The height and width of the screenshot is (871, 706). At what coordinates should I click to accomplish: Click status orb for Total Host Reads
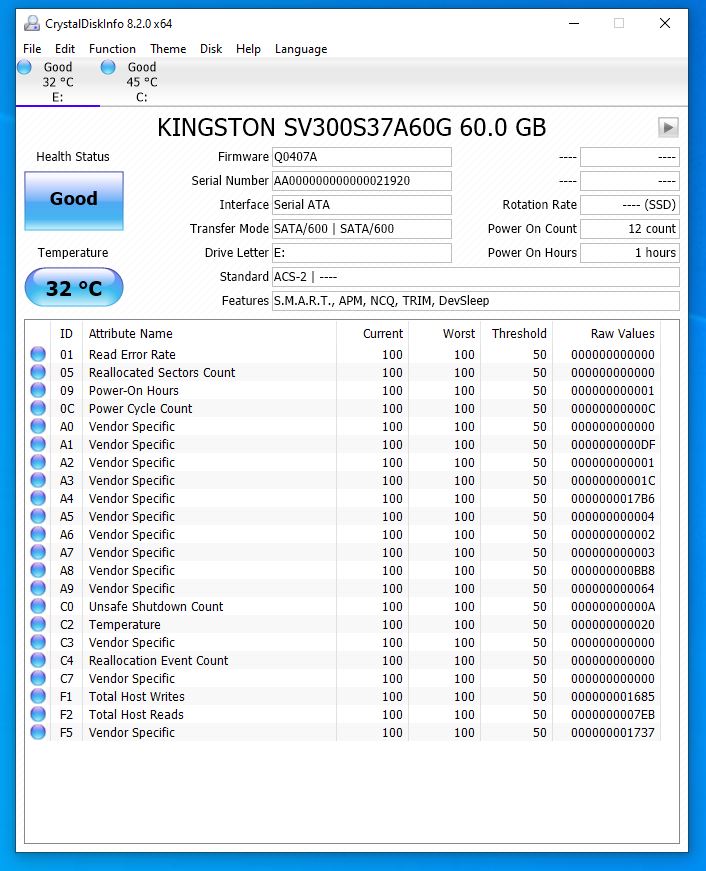click(38, 714)
